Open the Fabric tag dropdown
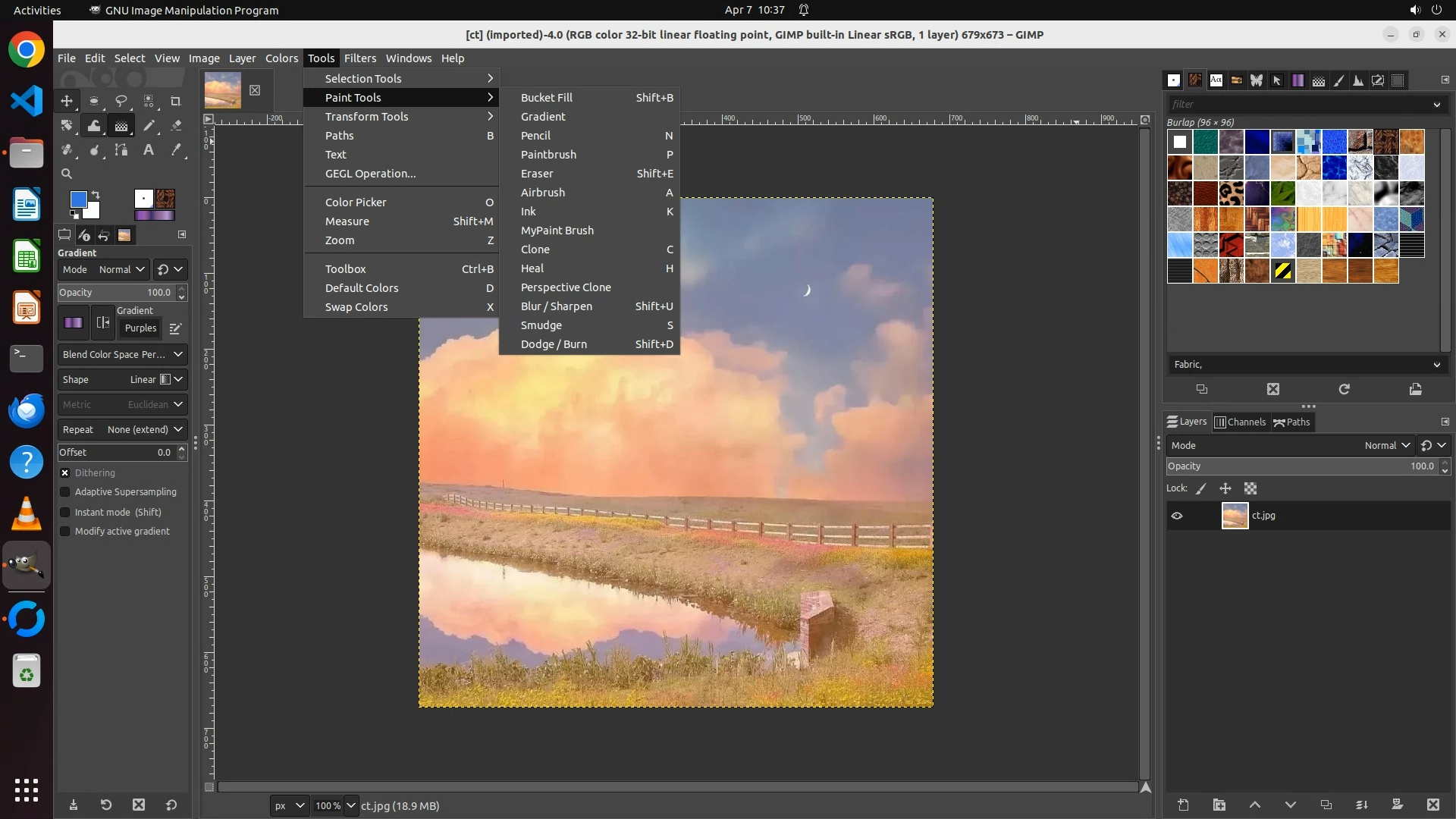 1436,365
